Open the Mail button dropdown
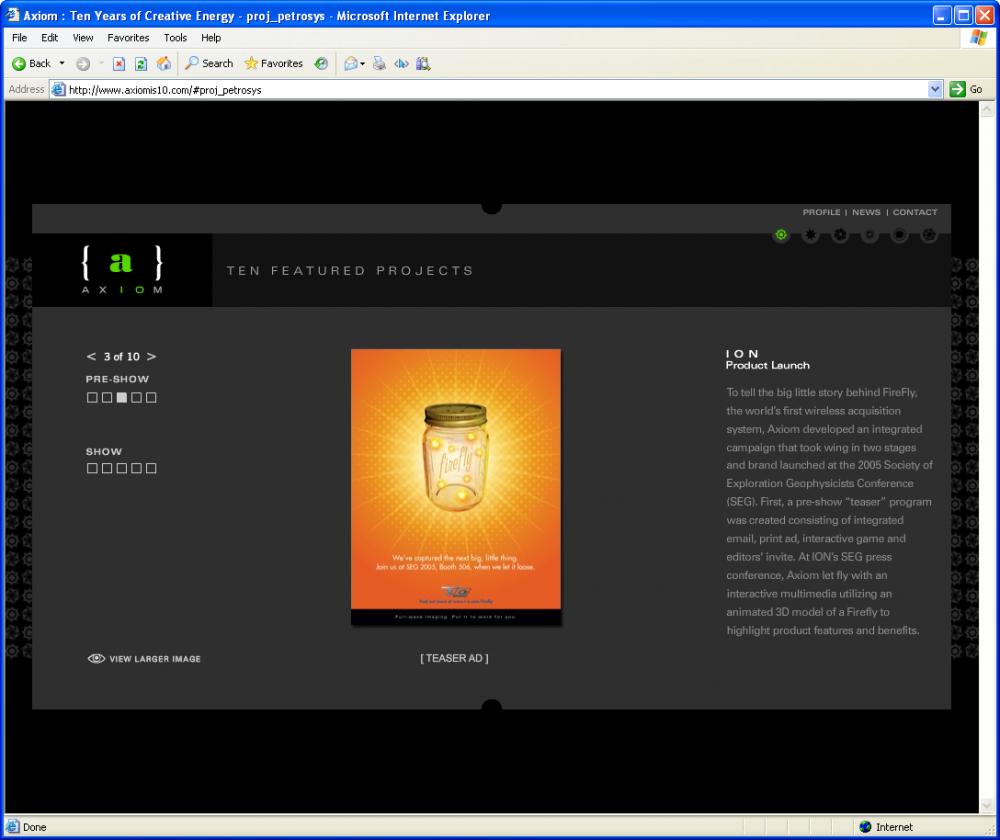The width and height of the screenshot is (1000, 840). [x=362, y=63]
